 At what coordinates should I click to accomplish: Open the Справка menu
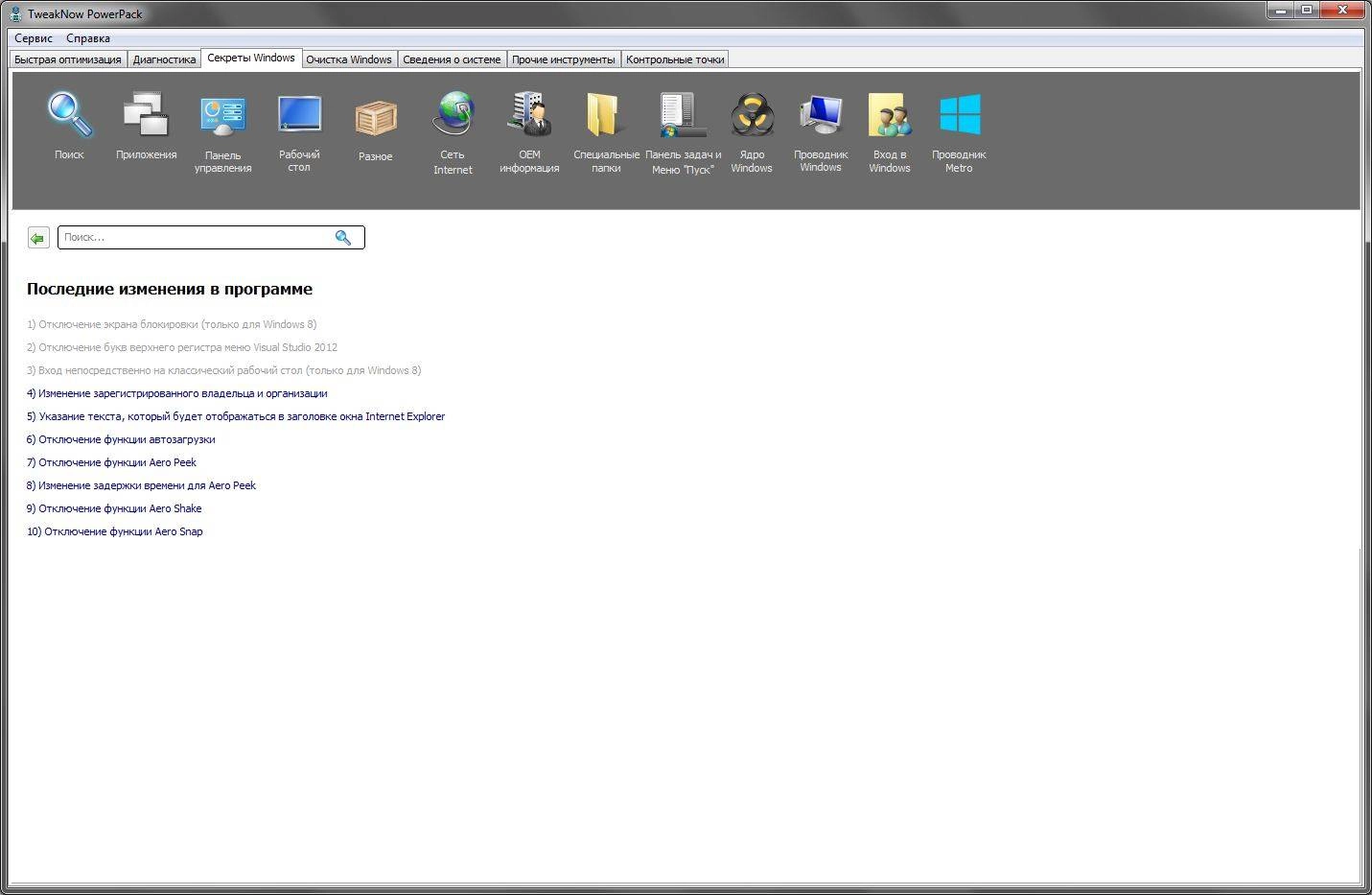tap(88, 38)
